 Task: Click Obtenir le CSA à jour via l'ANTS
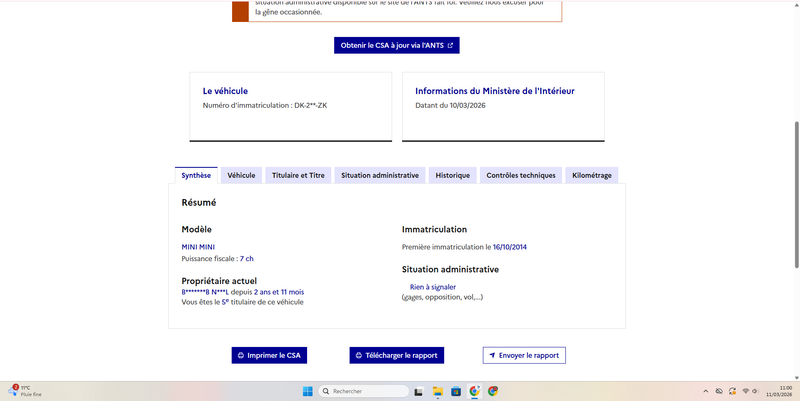pos(397,45)
